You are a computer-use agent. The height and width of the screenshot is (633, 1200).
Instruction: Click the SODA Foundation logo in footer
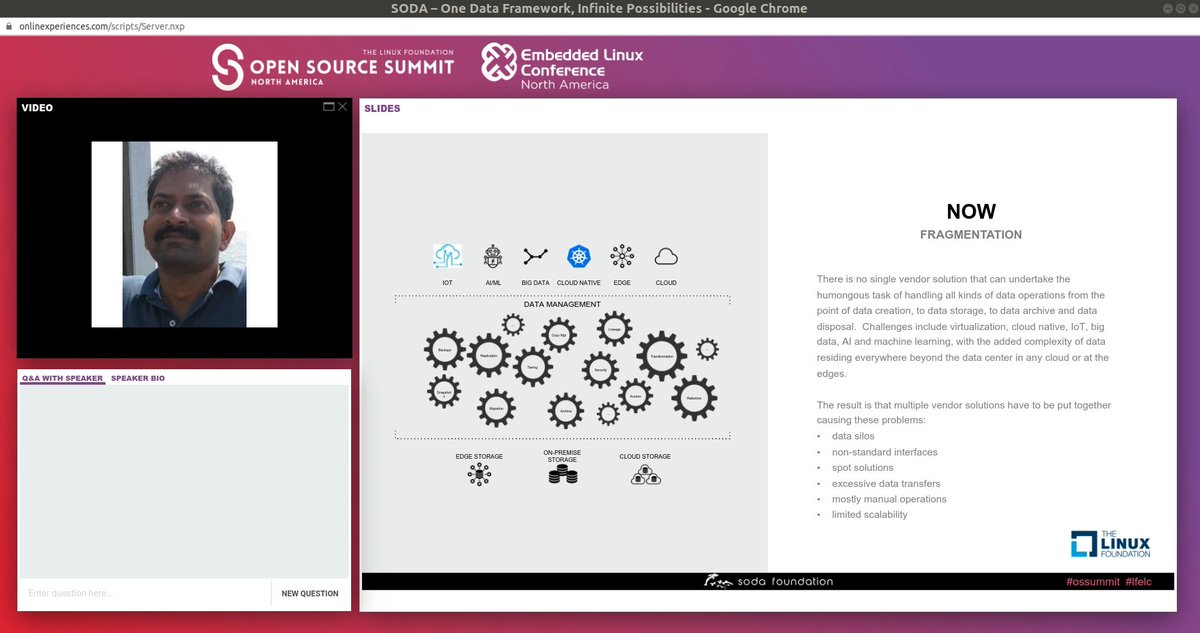tap(768, 581)
